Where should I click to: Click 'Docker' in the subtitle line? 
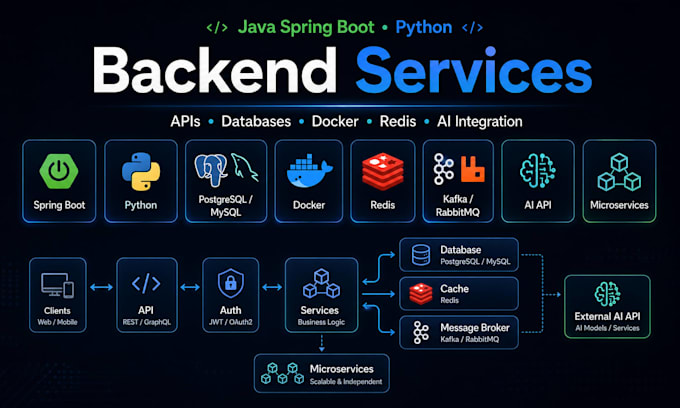point(335,121)
